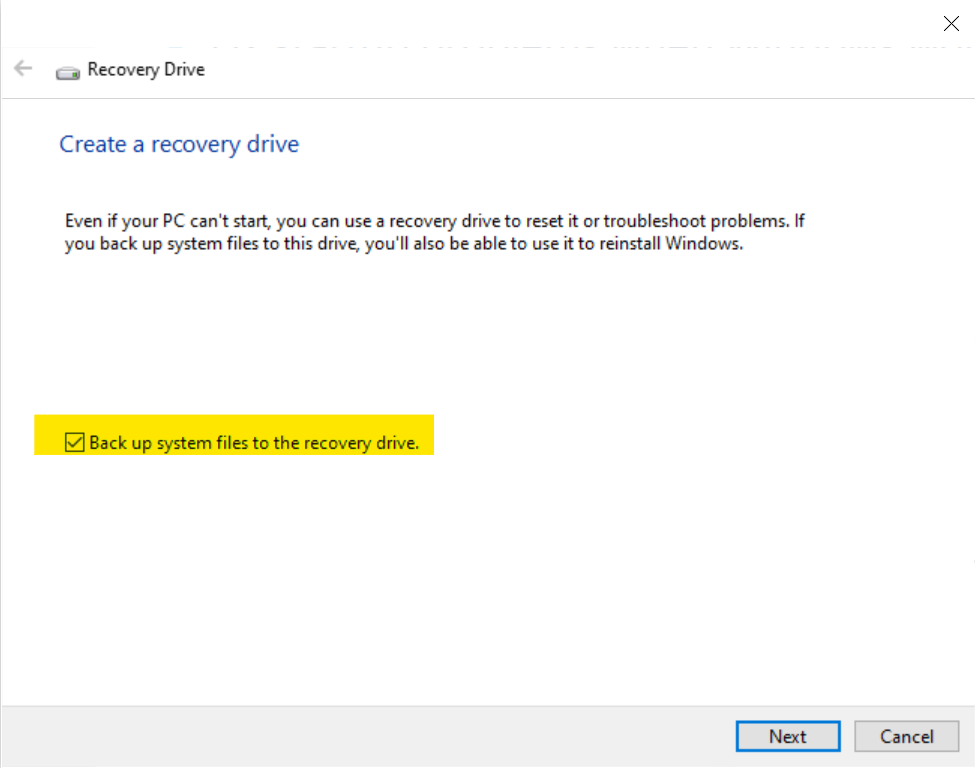Click the blank area between description and checkbox
The image size is (976, 768).
(x=400, y=330)
